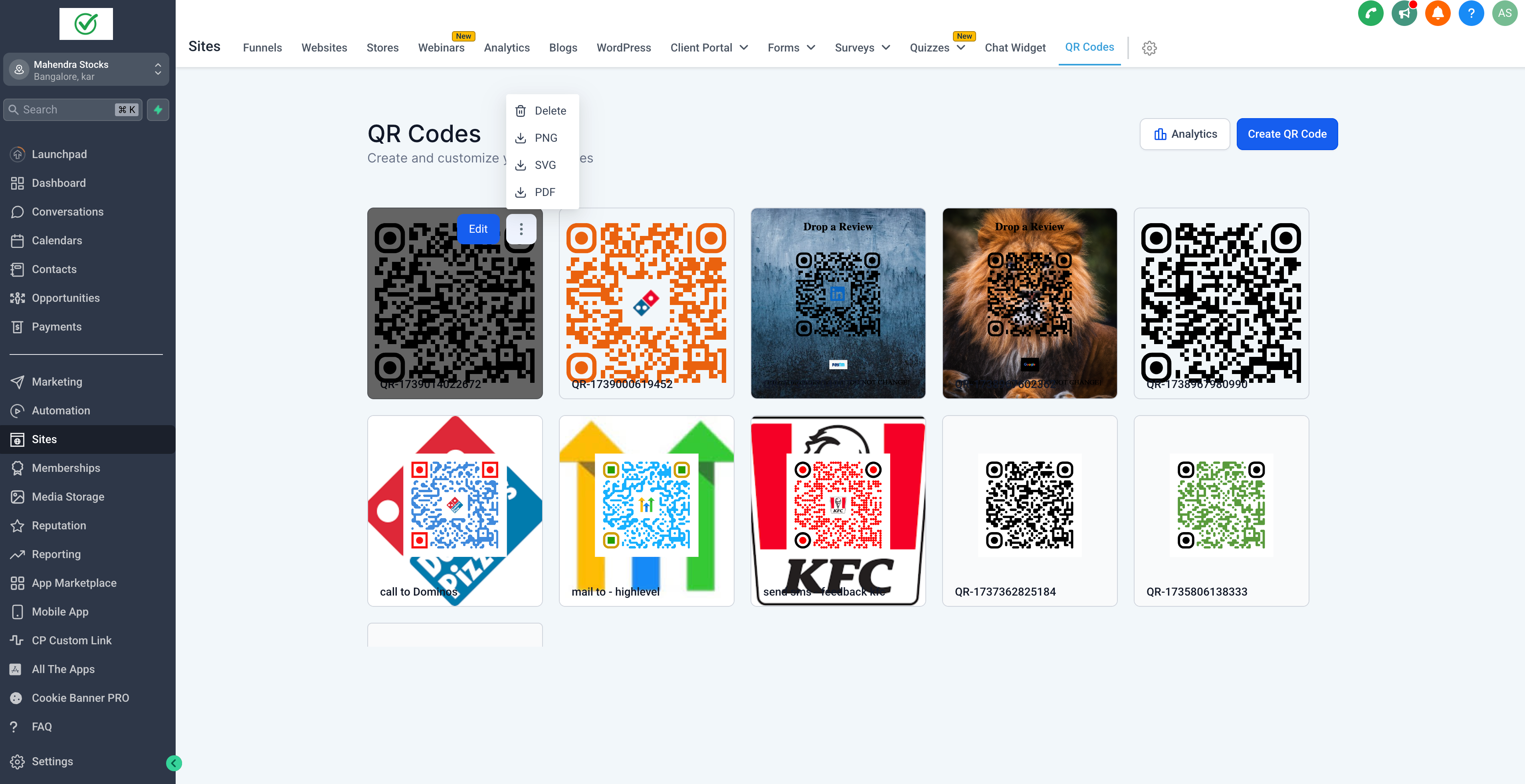The height and width of the screenshot is (784, 1525).
Task: Open Analytics for QR codes
Action: pos(1184,134)
